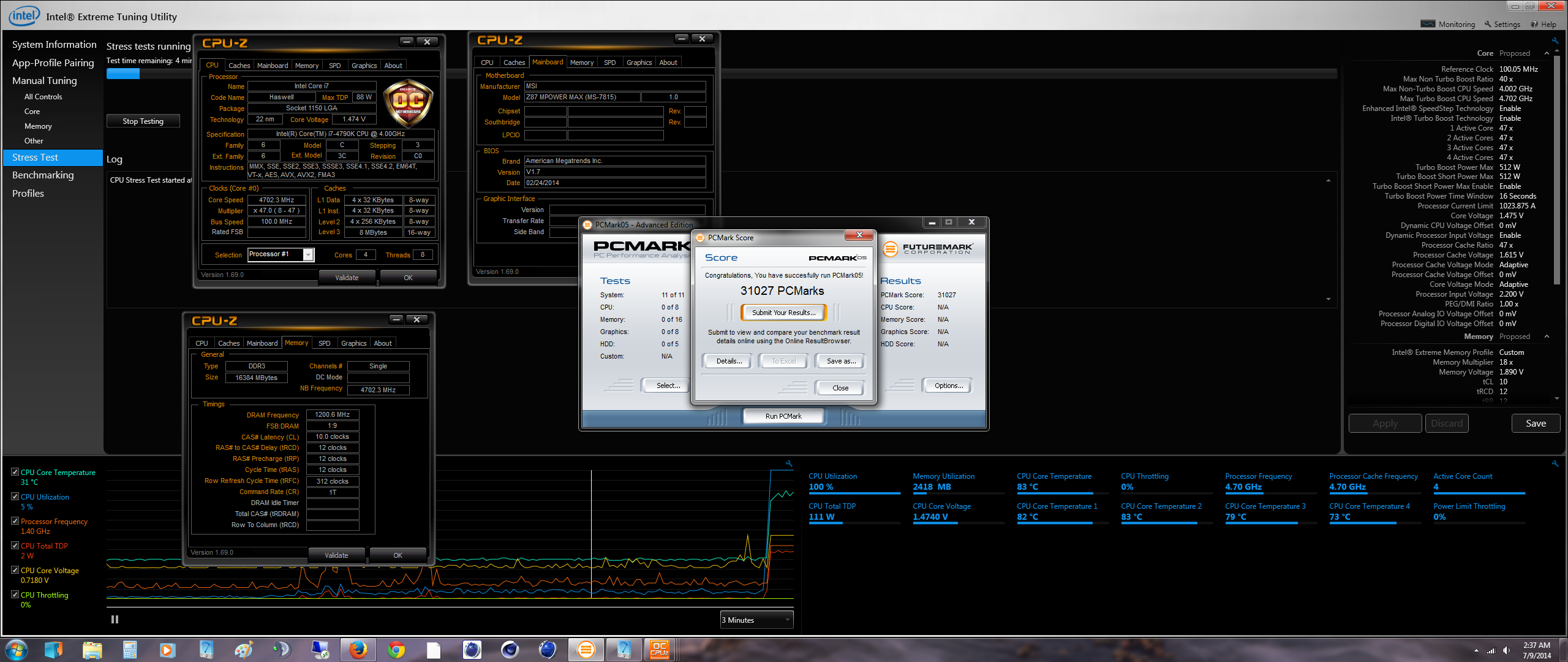
Task: Uncheck Processor Frequency graph checkbox
Action: [15, 521]
